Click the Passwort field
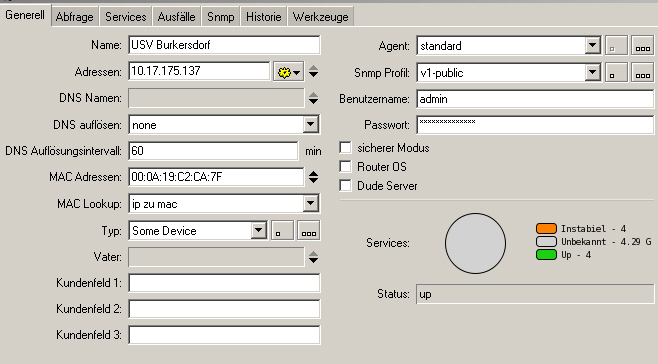The image size is (658, 364). (535, 125)
